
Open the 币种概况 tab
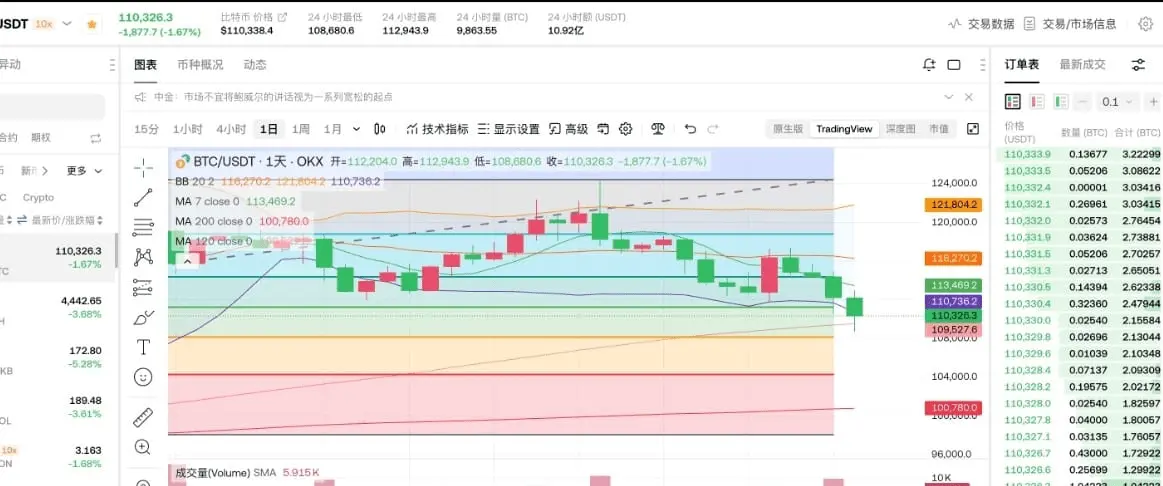(x=200, y=65)
